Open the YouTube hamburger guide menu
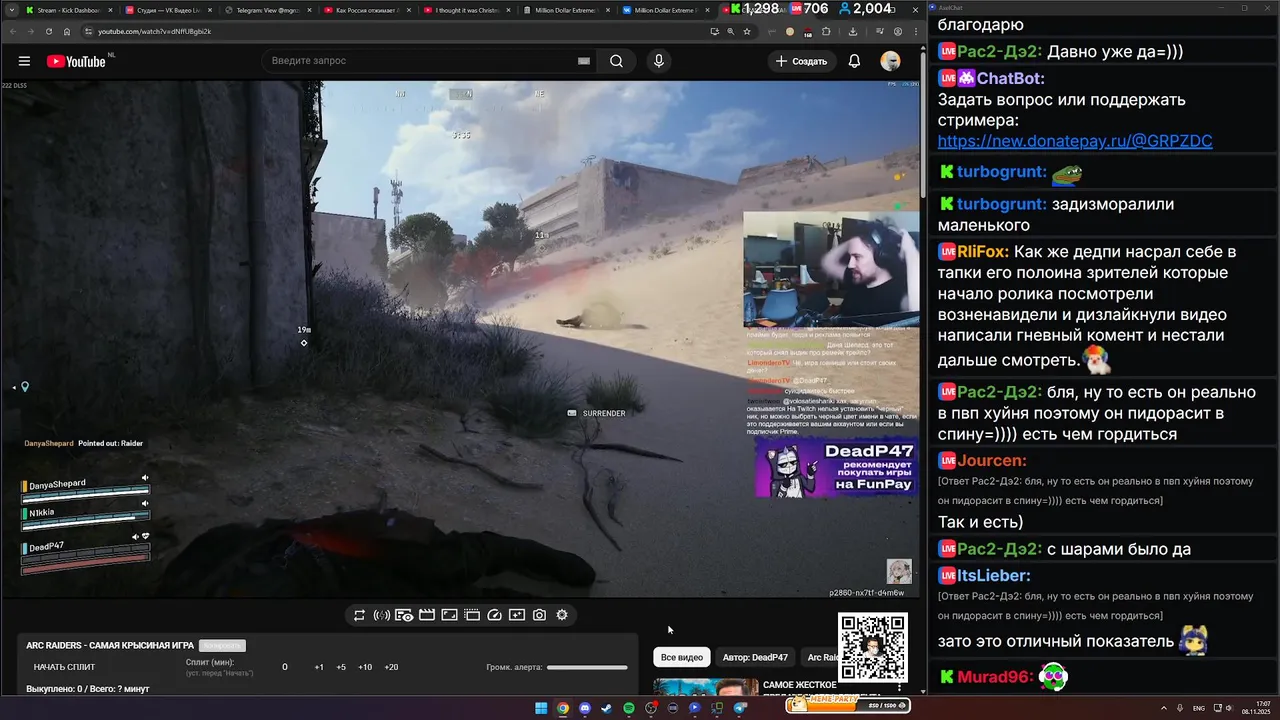Image resolution: width=1280 pixels, height=720 pixels. (24, 61)
